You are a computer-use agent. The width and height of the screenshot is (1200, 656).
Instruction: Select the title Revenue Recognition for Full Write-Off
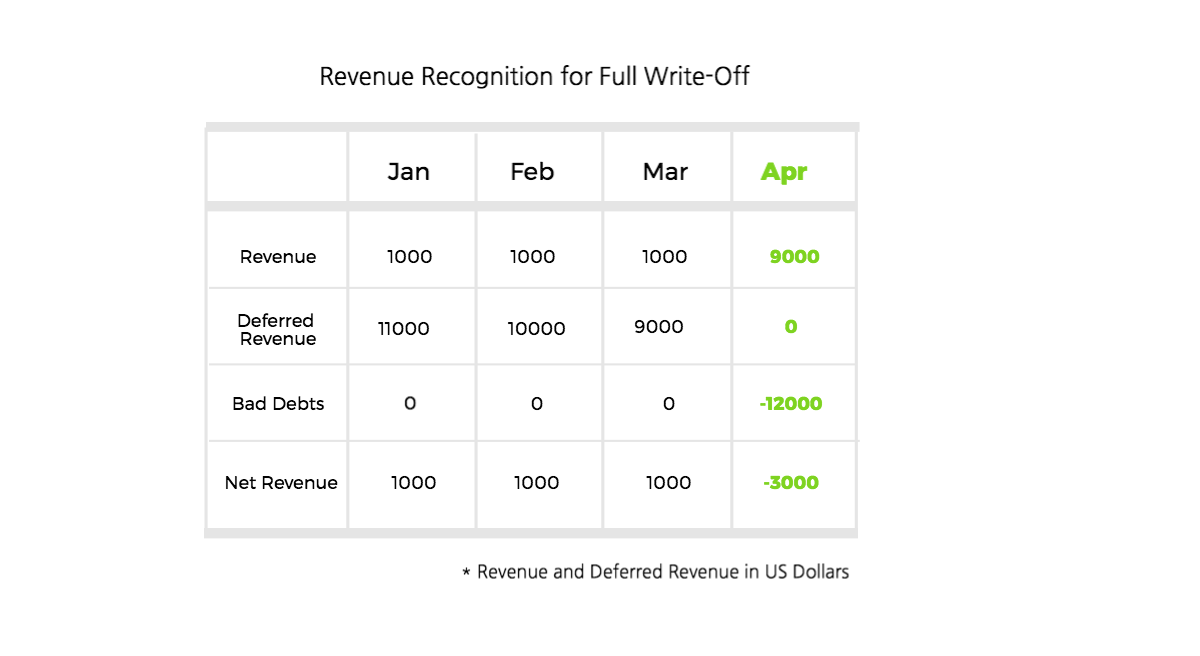(534, 76)
